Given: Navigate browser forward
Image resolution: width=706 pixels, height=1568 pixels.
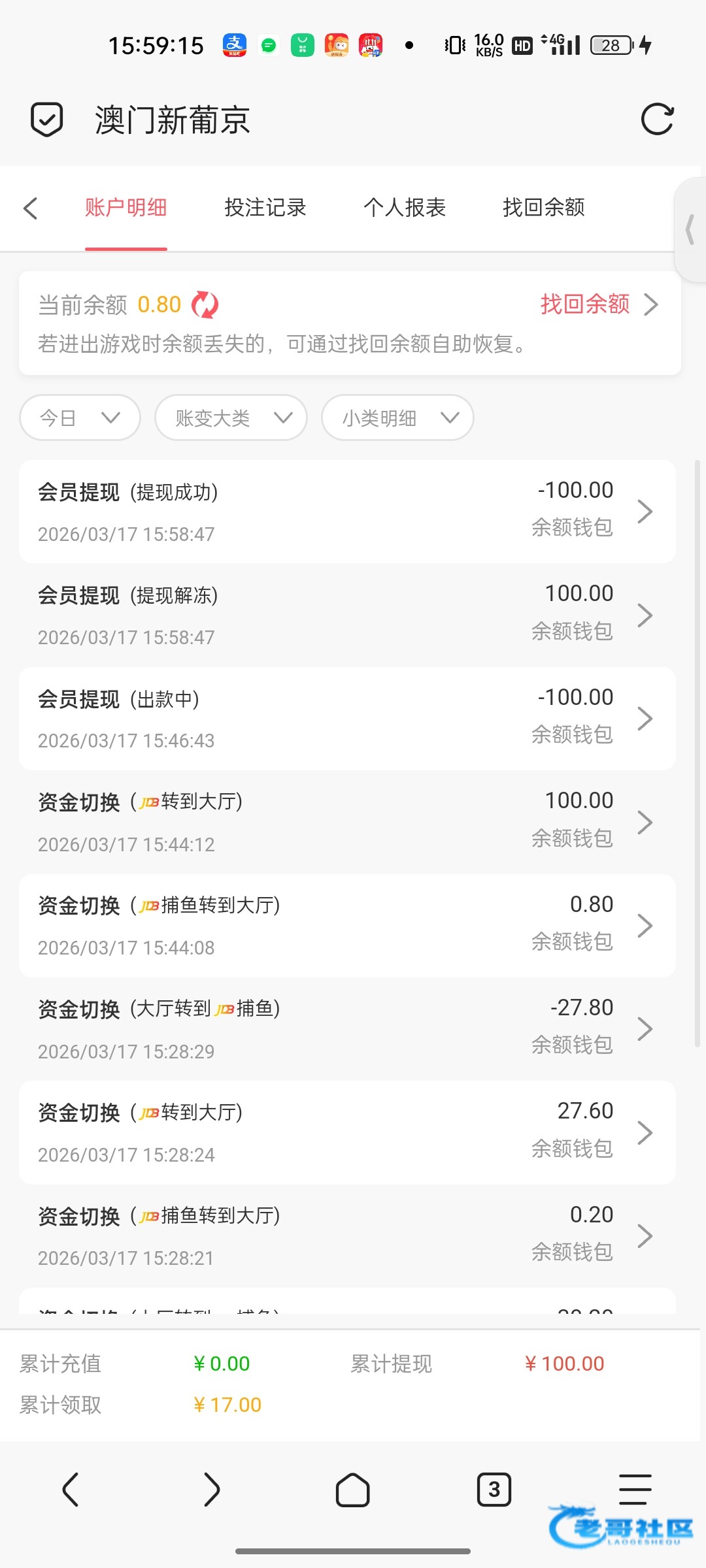Looking at the screenshot, I should click(211, 1490).
